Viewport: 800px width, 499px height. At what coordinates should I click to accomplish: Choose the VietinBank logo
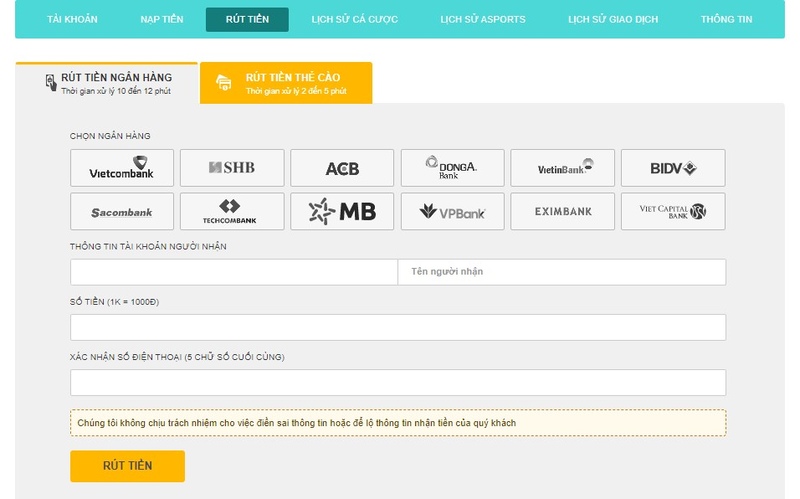click(x=563, y=168)
